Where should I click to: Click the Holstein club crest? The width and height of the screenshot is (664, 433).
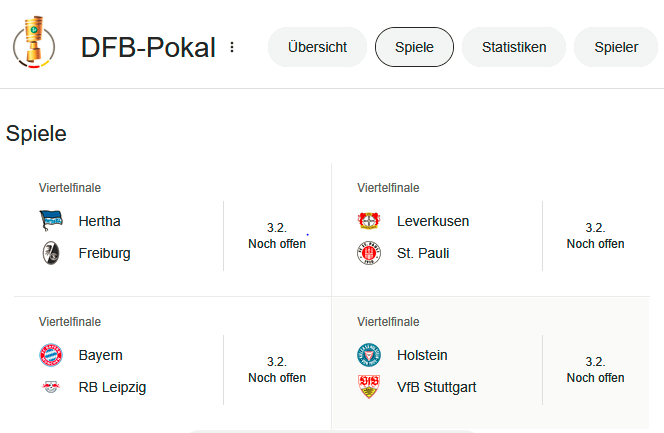click(369, 355)
